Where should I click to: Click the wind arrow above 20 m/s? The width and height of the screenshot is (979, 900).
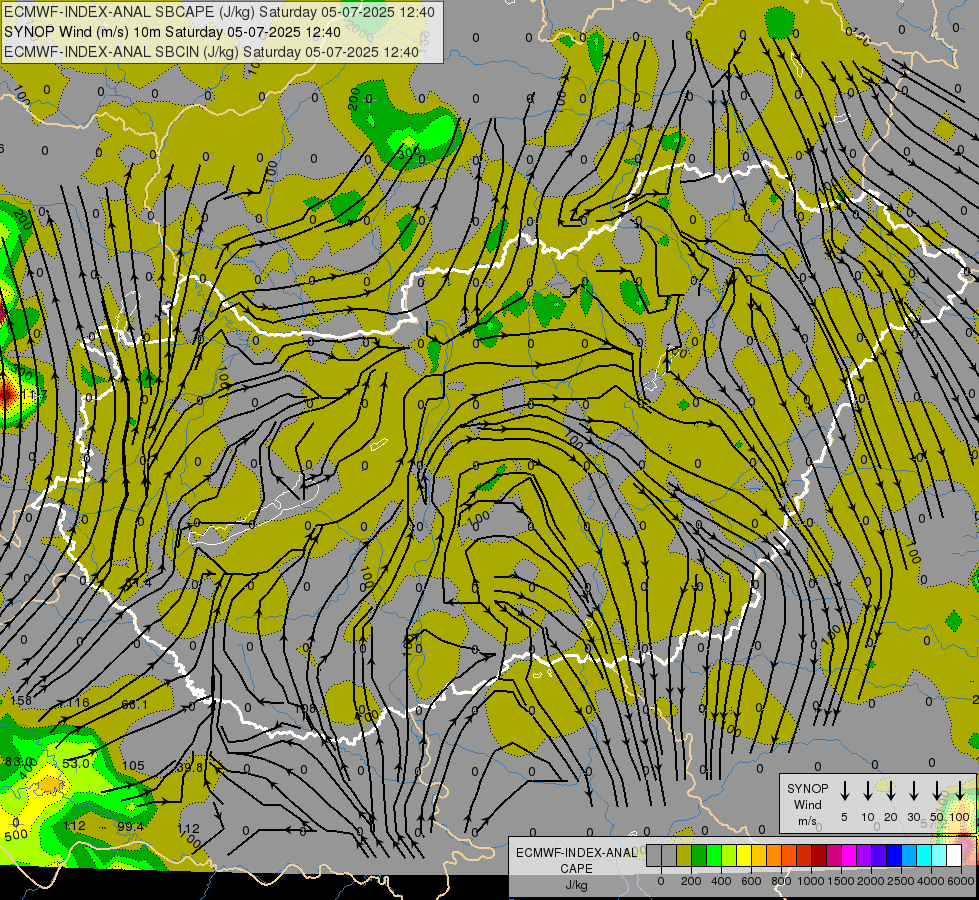tap(891, 791)
